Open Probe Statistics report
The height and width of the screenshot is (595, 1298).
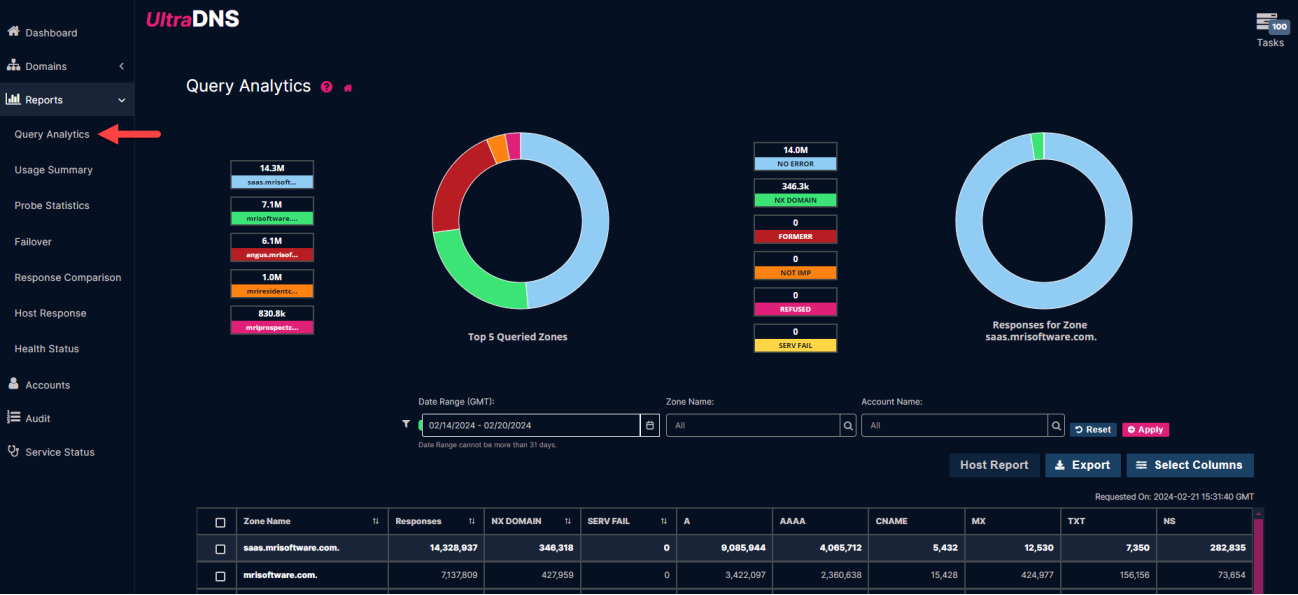pyautogui.click(x=52, y=205)
